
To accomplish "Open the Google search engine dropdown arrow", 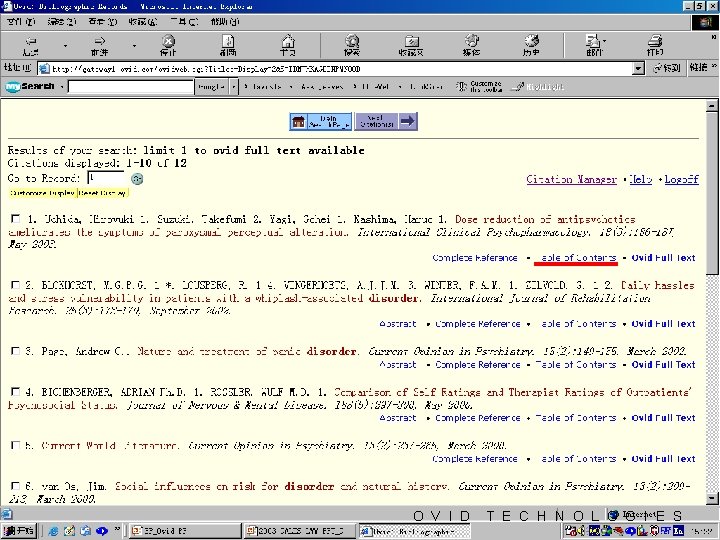I will (234, 86).
